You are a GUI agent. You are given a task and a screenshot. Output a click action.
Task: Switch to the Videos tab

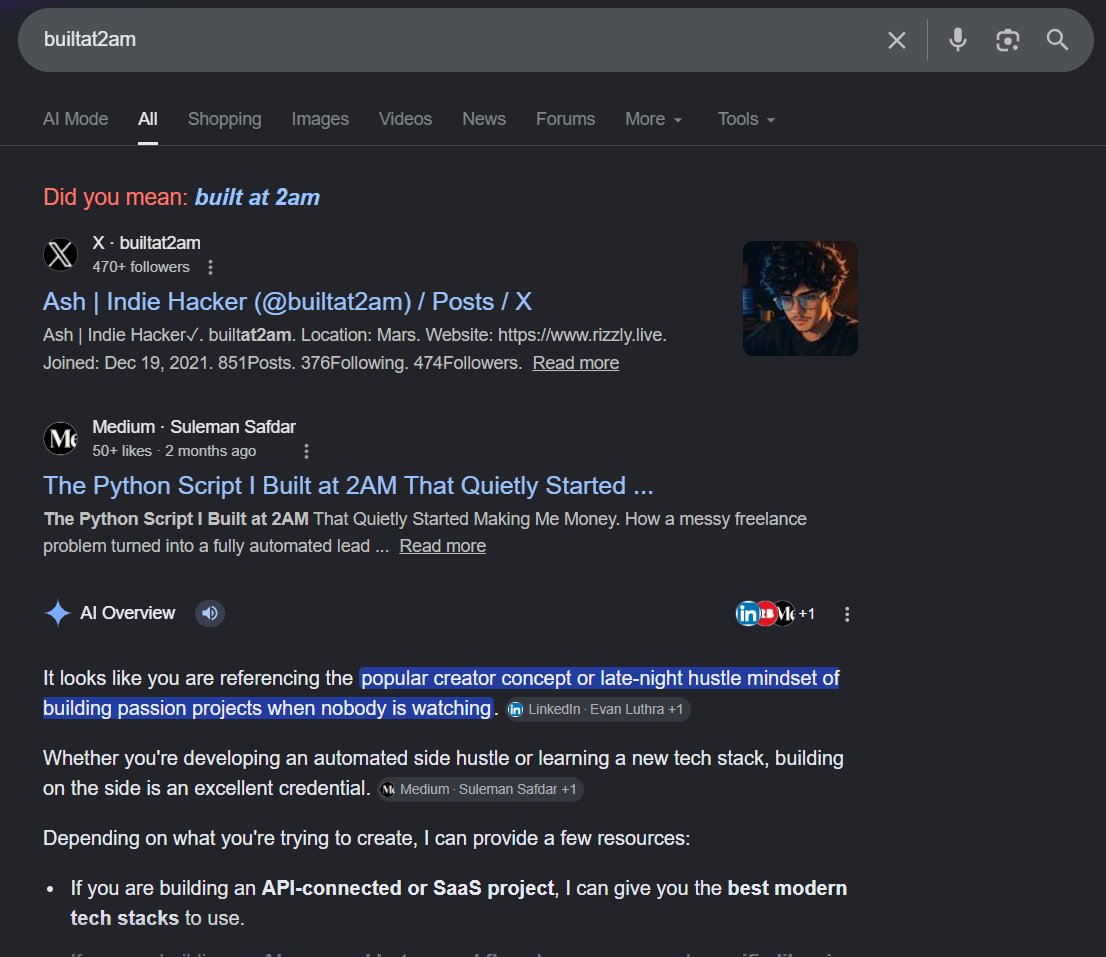406,119
